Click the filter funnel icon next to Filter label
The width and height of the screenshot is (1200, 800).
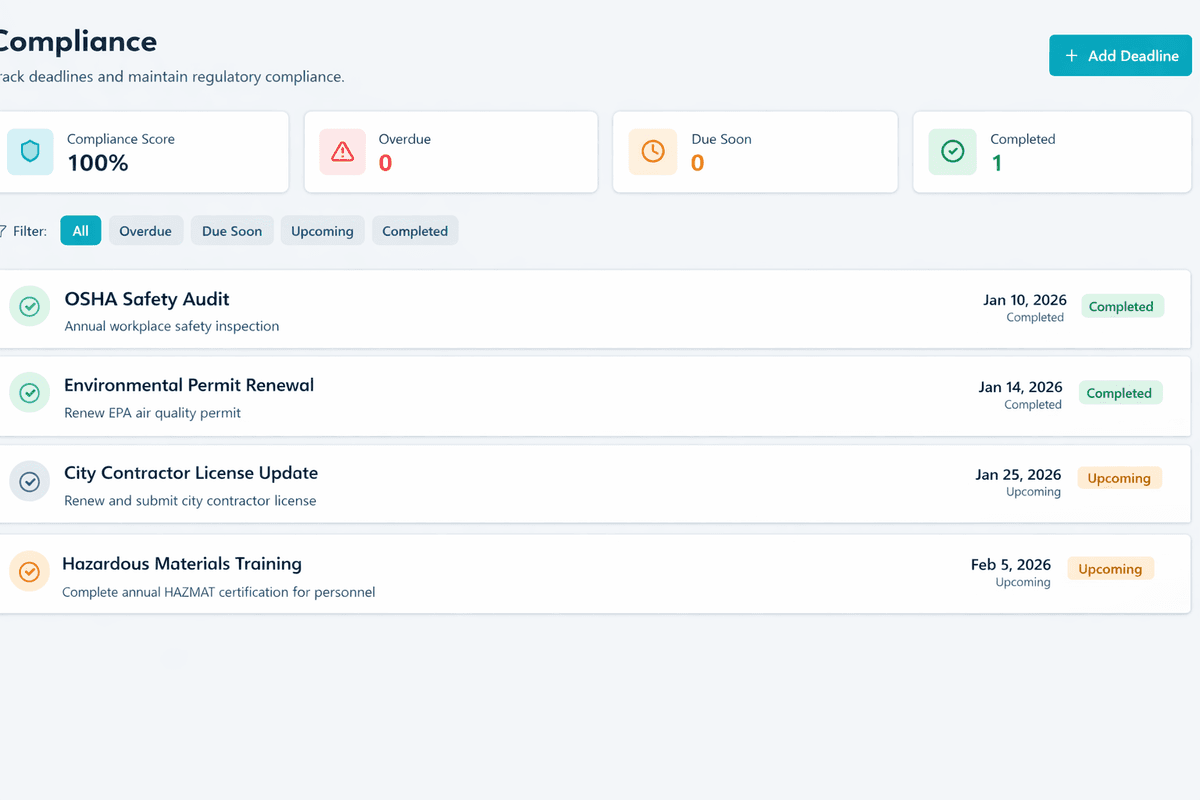(x=5, y=230)
